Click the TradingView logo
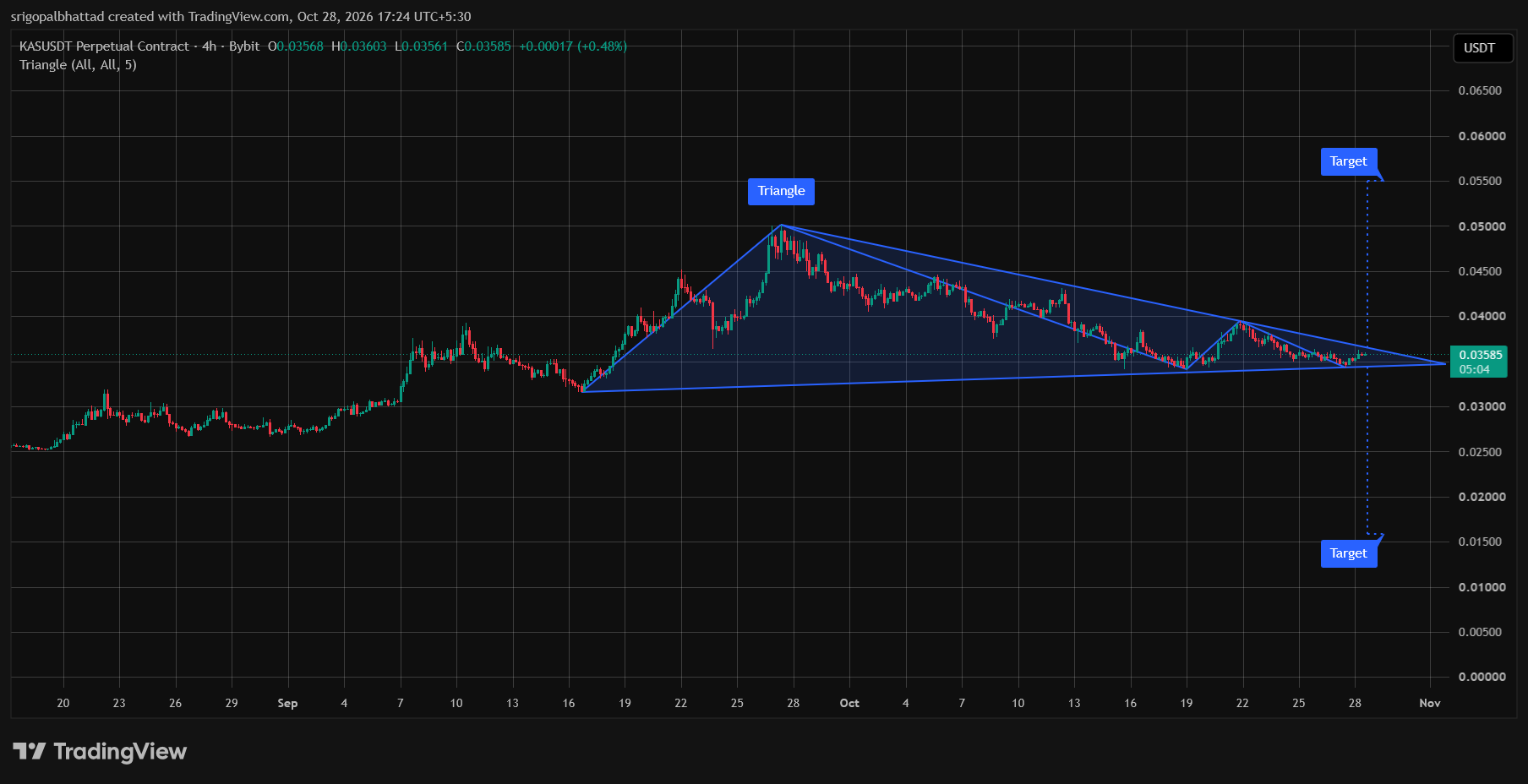Viewport: 1528px width, 784px height. pyautogui.click(x=100, y=751)
